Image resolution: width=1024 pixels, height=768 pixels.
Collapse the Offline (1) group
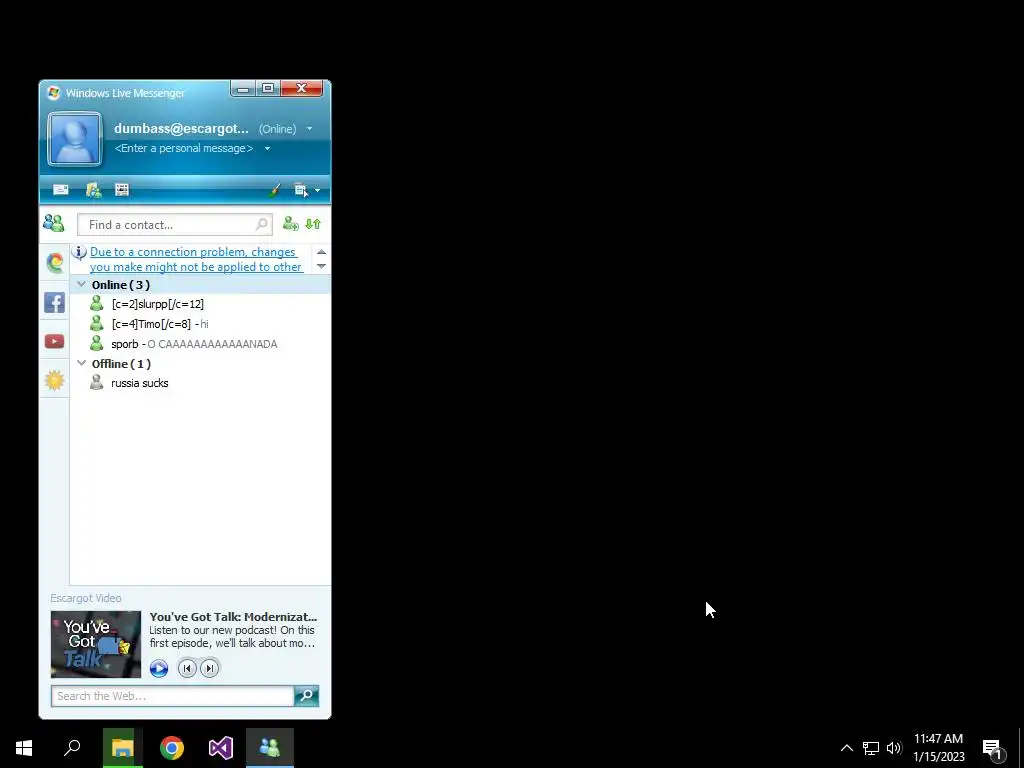[81, 363]
